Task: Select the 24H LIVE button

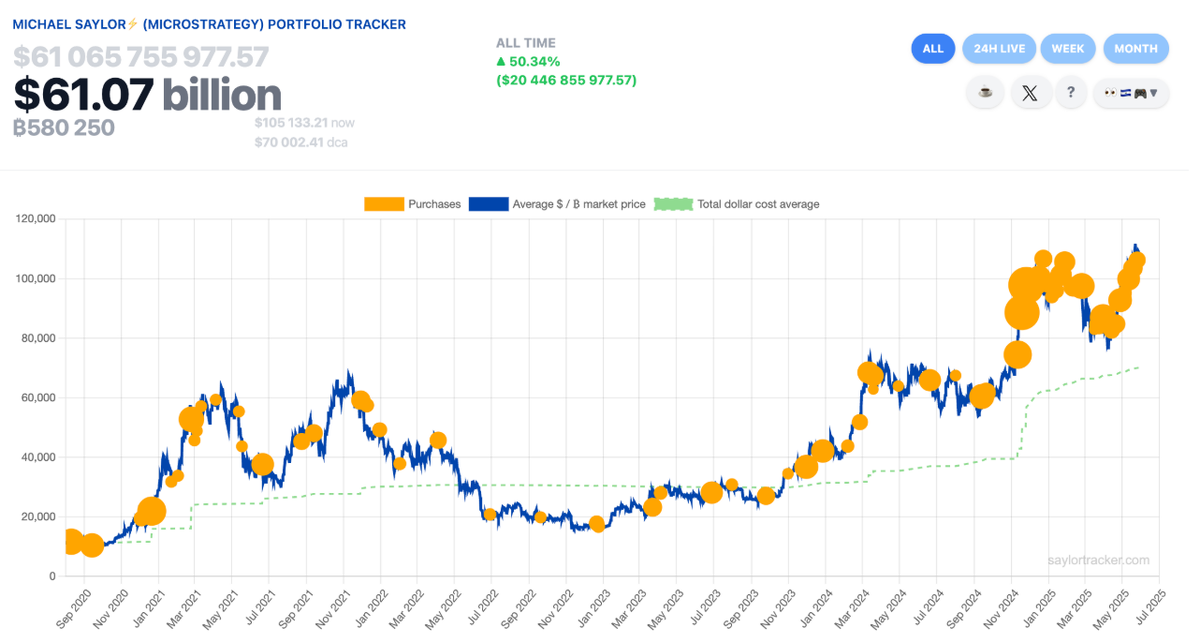Action: coord(999,48)
